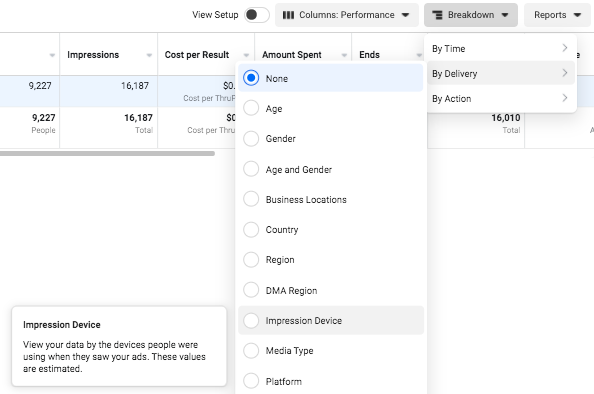Select the Age breakdown radio button
Viewport: 594px width, 394px height.
tap(251, 108)
